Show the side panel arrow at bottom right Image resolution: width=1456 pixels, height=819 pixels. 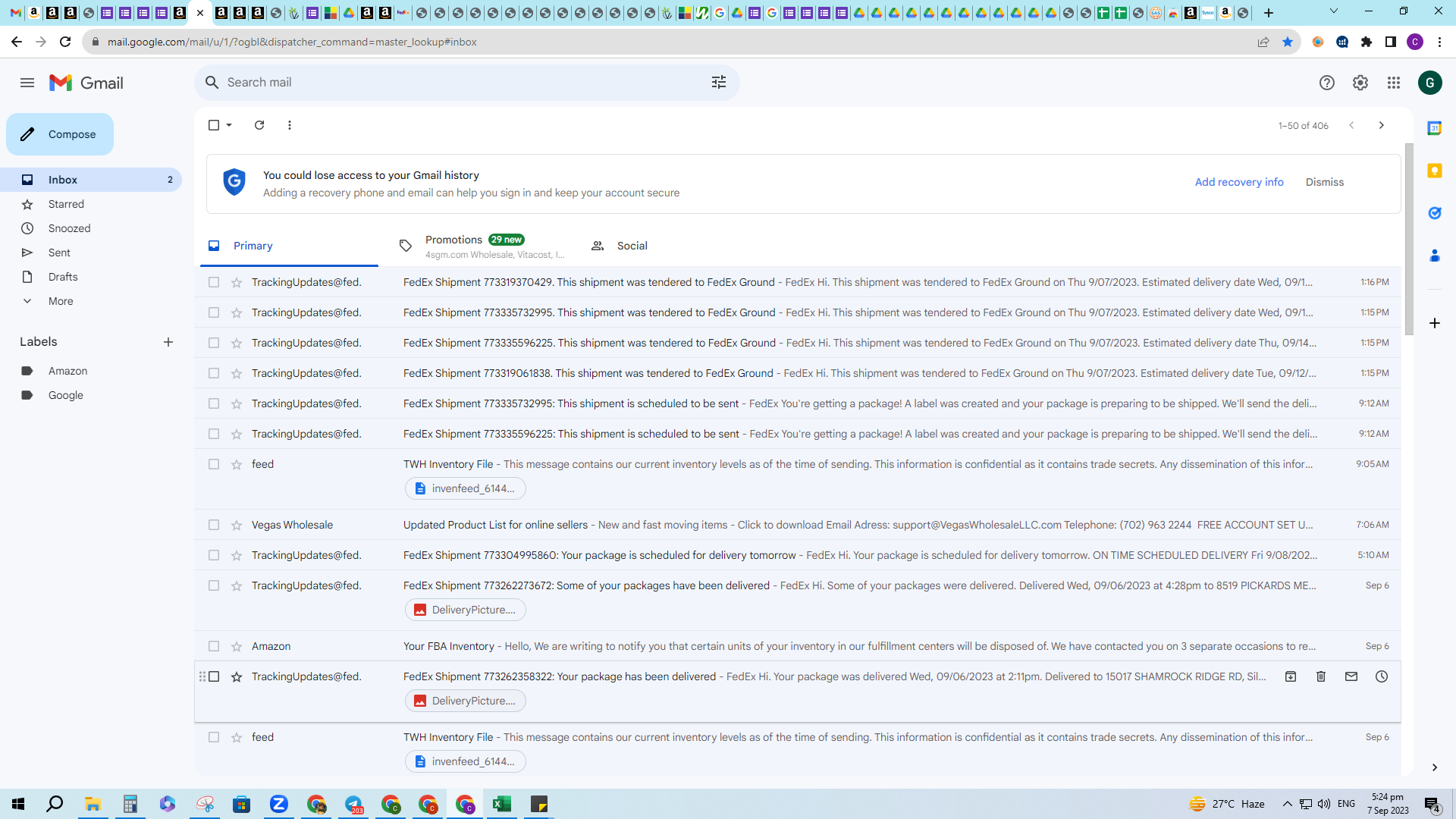(1435, 767)
